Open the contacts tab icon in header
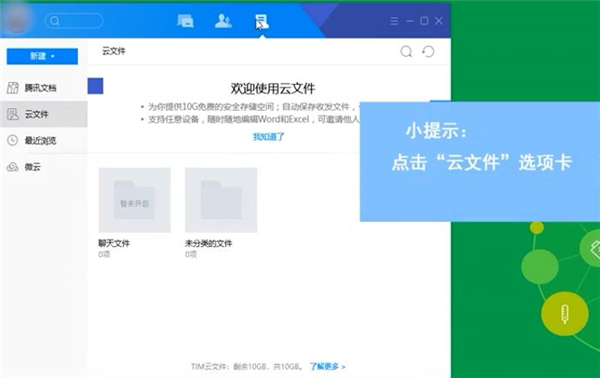The width and height of the screenshot is (600, 378). pyautogui.click(x=223, y=21)
